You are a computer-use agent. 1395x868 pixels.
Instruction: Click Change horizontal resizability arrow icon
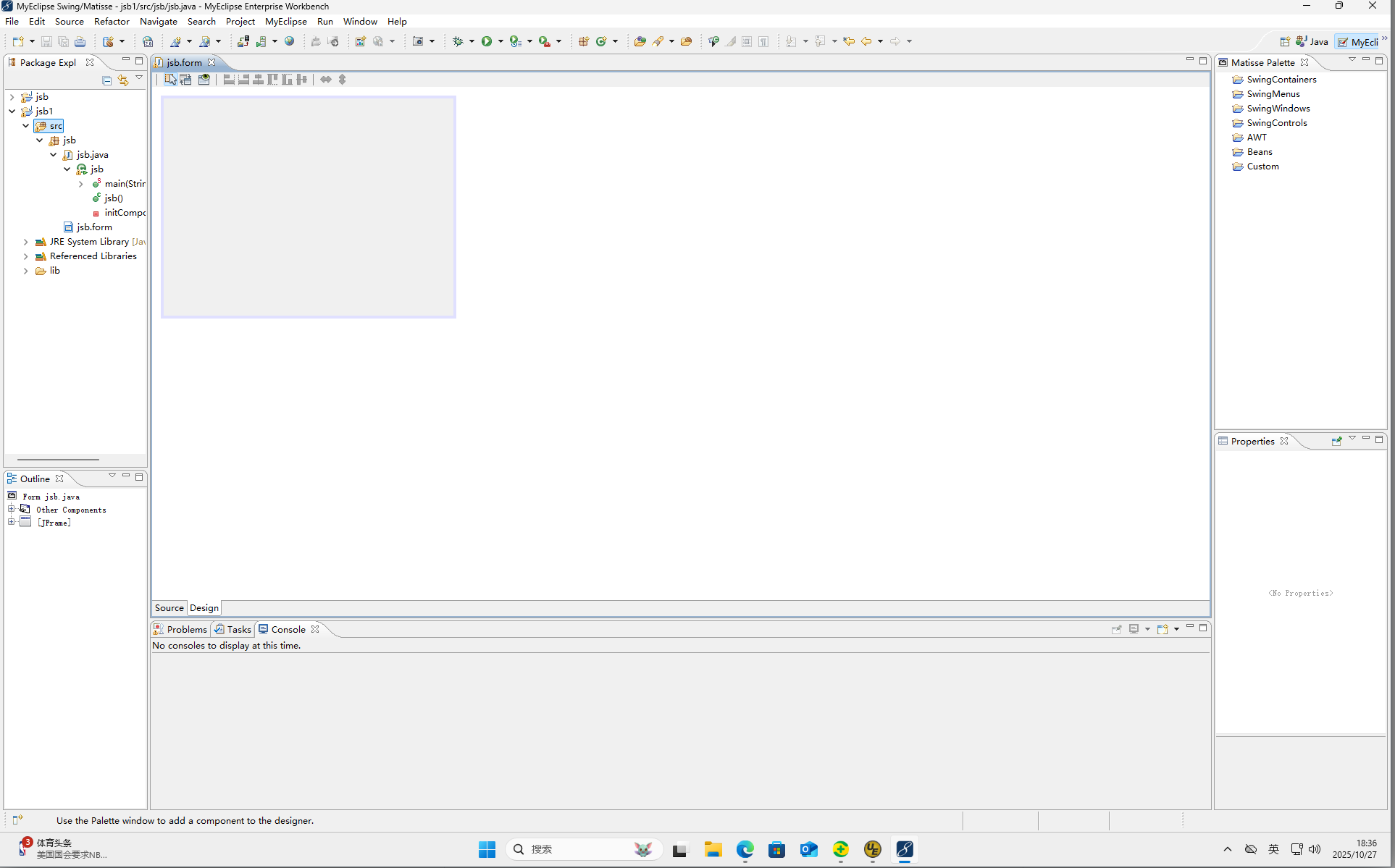(x=326, y=80)
